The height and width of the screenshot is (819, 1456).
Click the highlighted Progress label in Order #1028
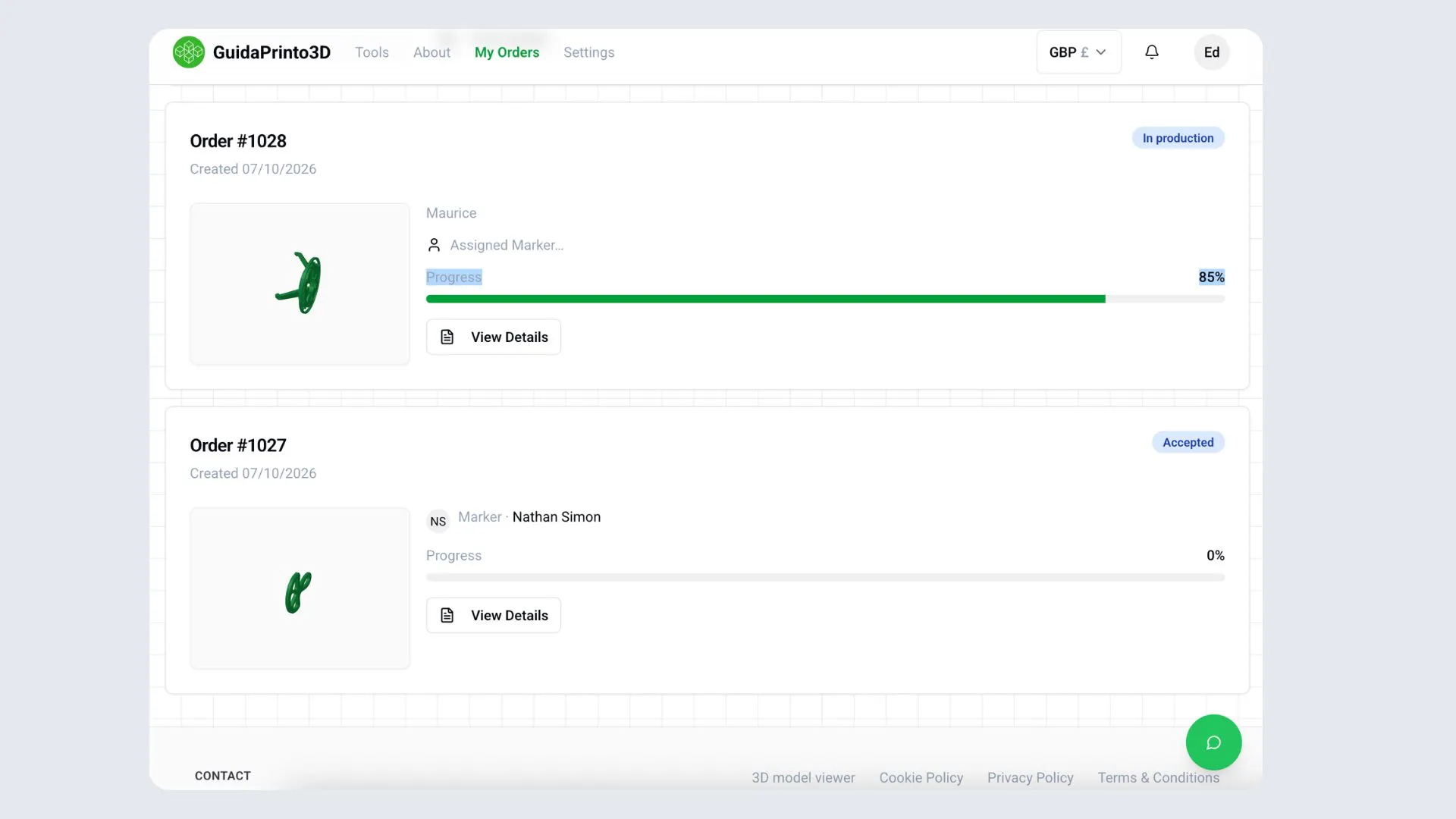453,277
